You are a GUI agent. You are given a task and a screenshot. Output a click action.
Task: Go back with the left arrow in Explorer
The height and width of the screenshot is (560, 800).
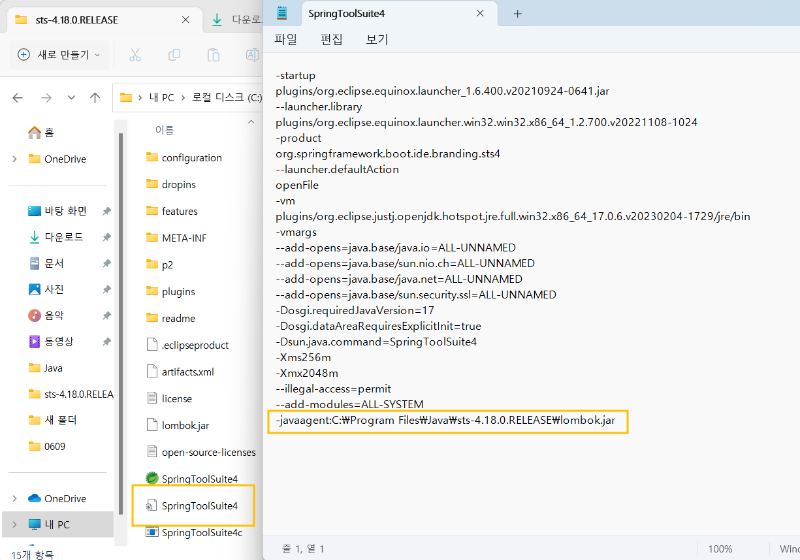coord(18,97)
